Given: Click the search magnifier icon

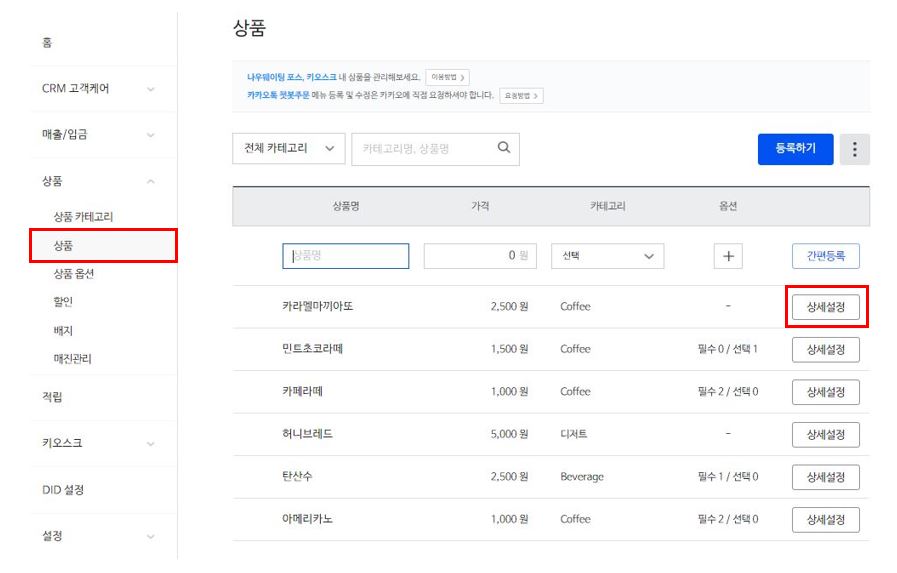Looking at the screenshot, I should 503,148.
